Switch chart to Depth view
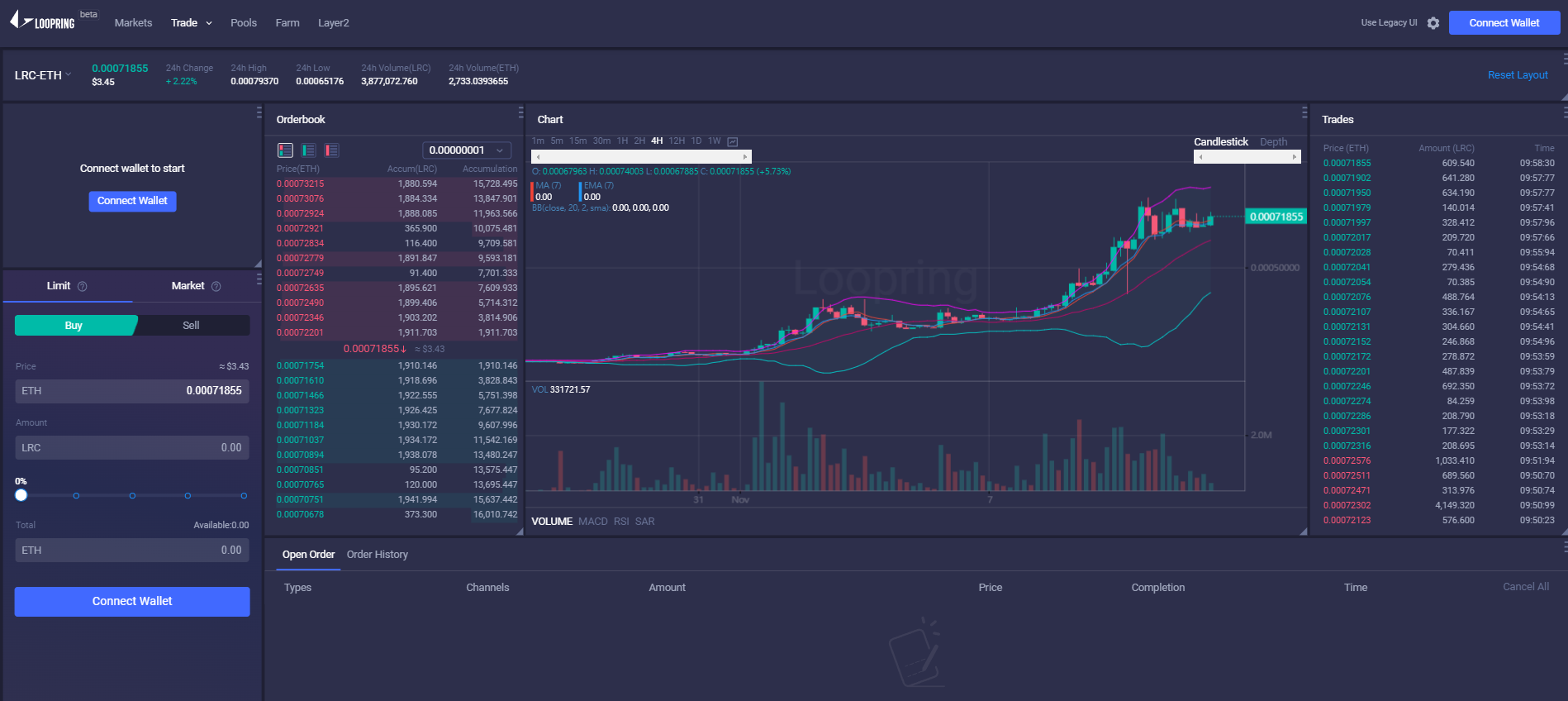The image size is (1568, 701). (1274, 142)
